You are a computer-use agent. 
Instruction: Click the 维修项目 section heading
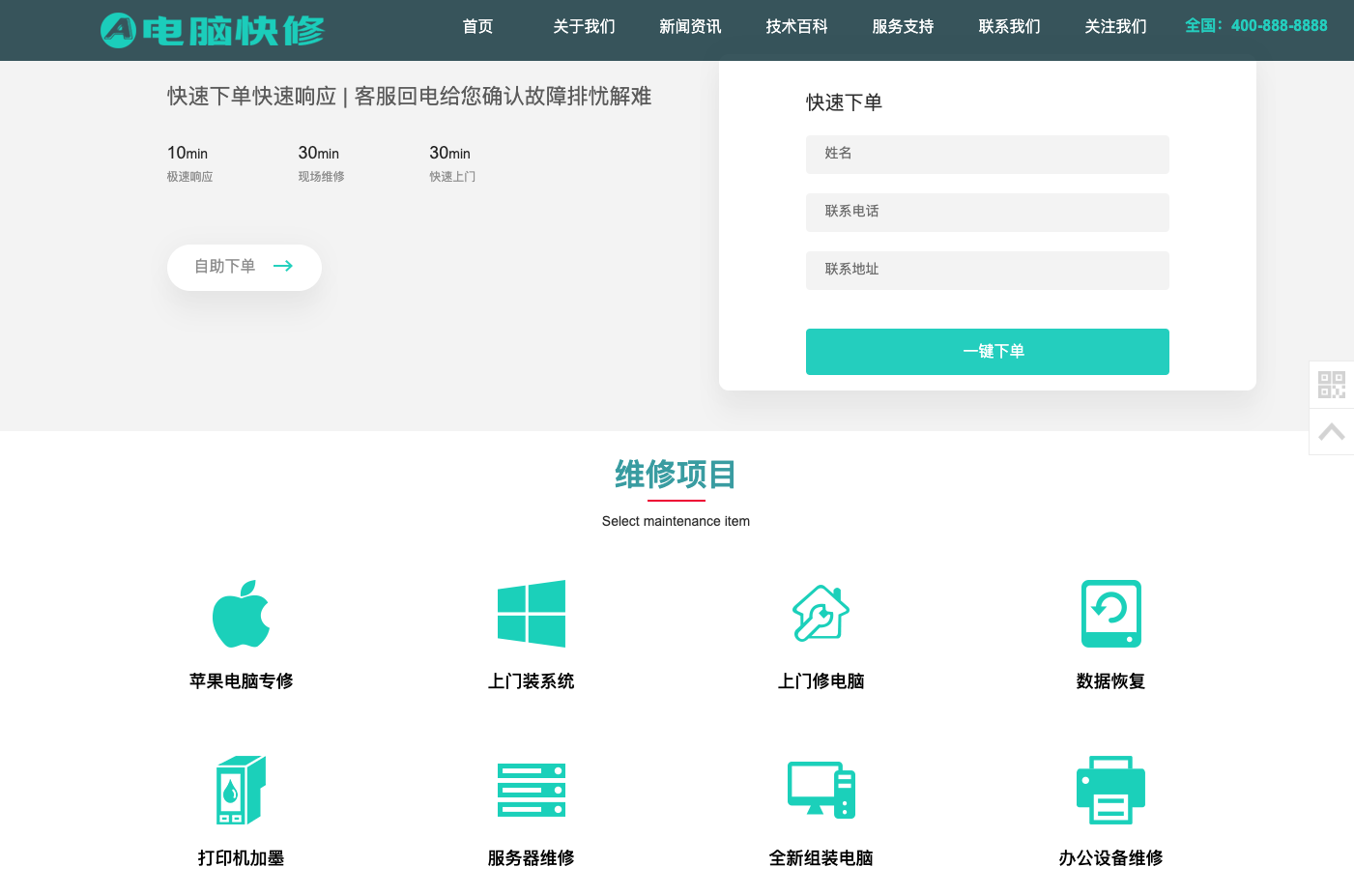click(676, 475)
